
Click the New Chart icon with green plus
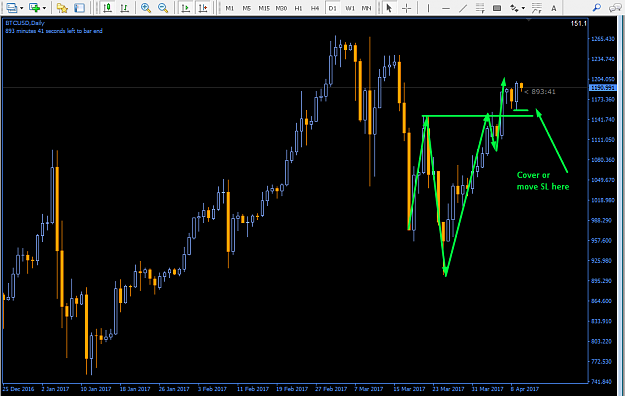coord(35,8)
